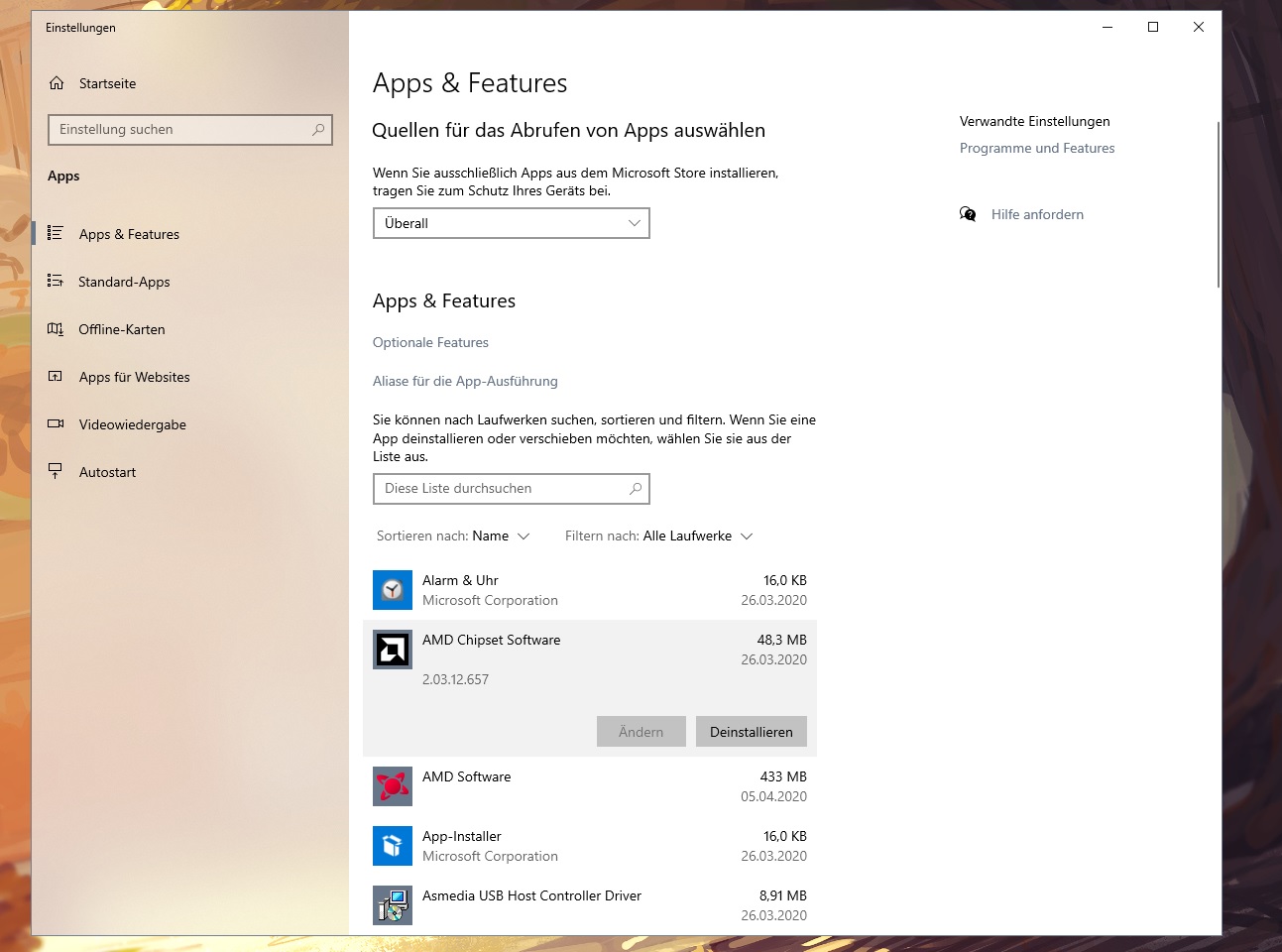Go to Standard-Apps section
The image size is (1282, 952).
pos(190,282)
